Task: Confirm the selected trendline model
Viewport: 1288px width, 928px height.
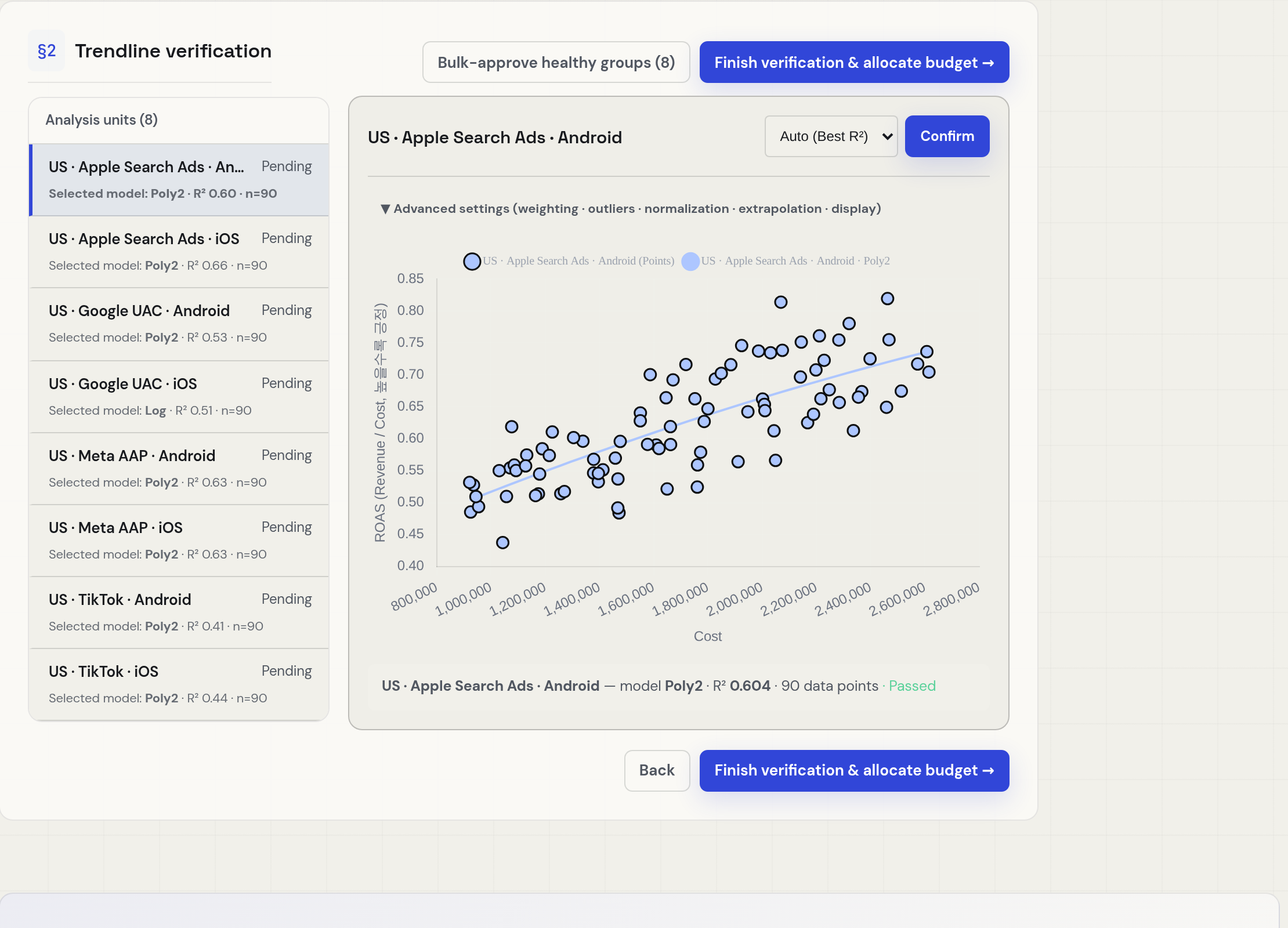Action: point(947,136)
